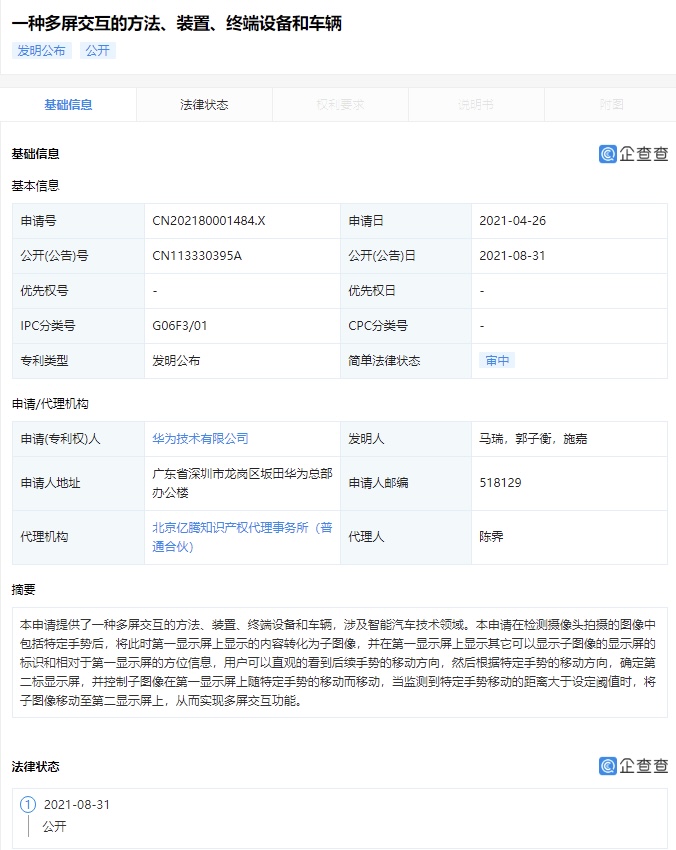Switch to the 法律状态 tab
The width and height of the screenshot is (676, 850).
pyautogui.click(x=204, y=105)
